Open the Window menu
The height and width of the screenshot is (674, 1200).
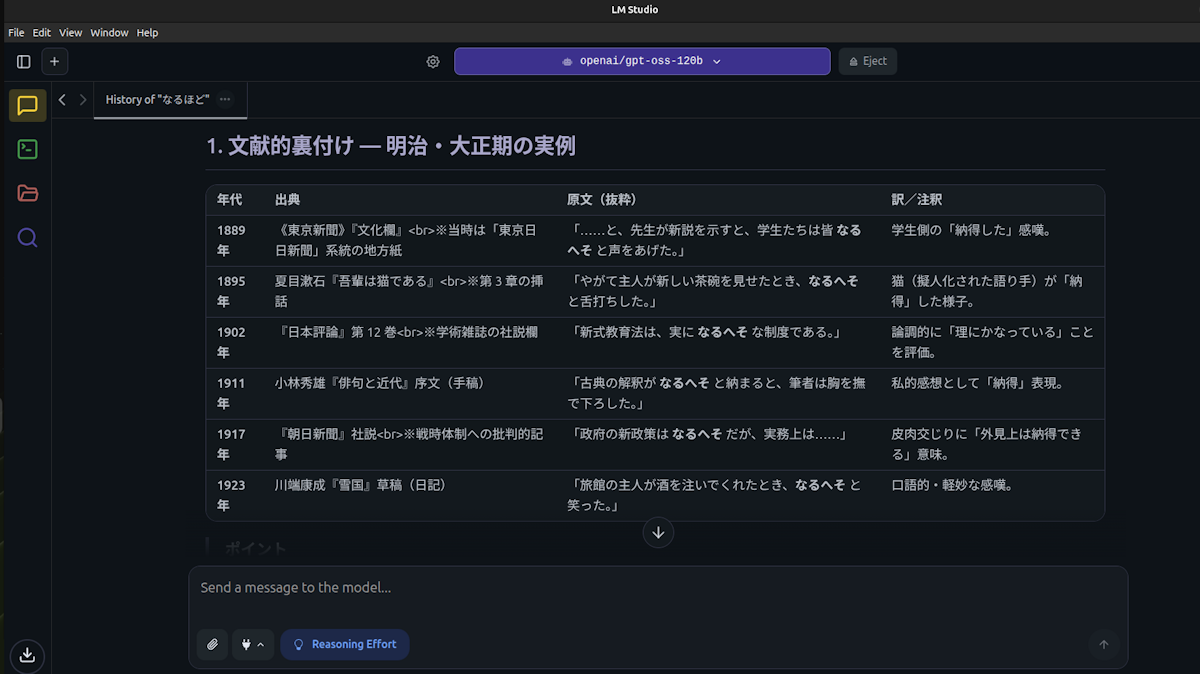pyautogui.click(x=109, y=33)
